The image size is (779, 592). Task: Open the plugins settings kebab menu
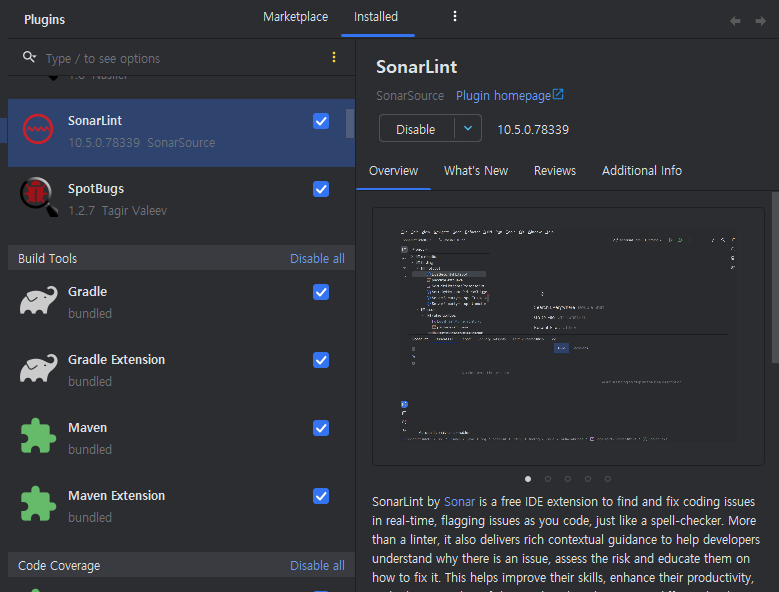click(455, 16)
